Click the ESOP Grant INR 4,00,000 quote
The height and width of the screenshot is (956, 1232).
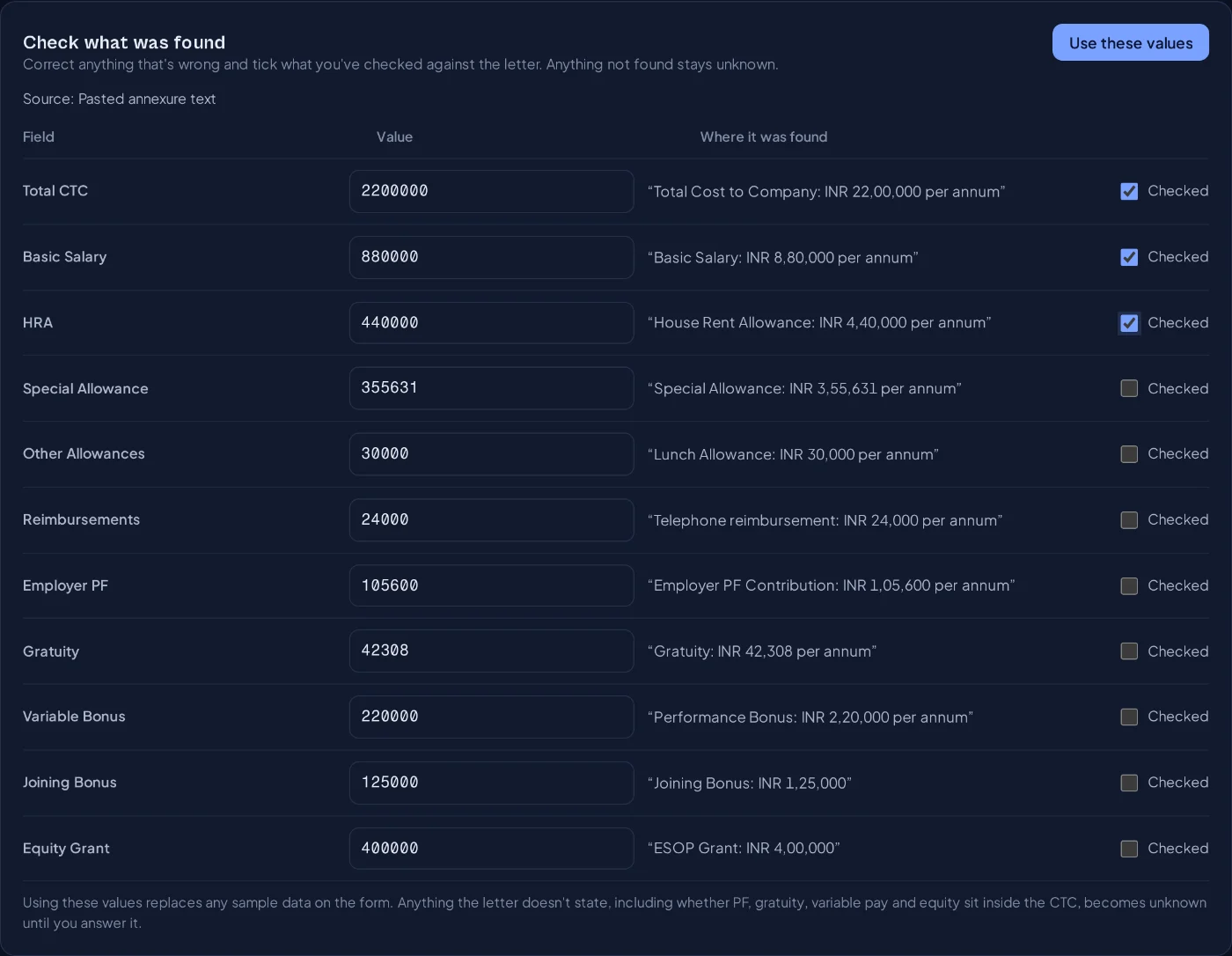(x=744, y=849)
